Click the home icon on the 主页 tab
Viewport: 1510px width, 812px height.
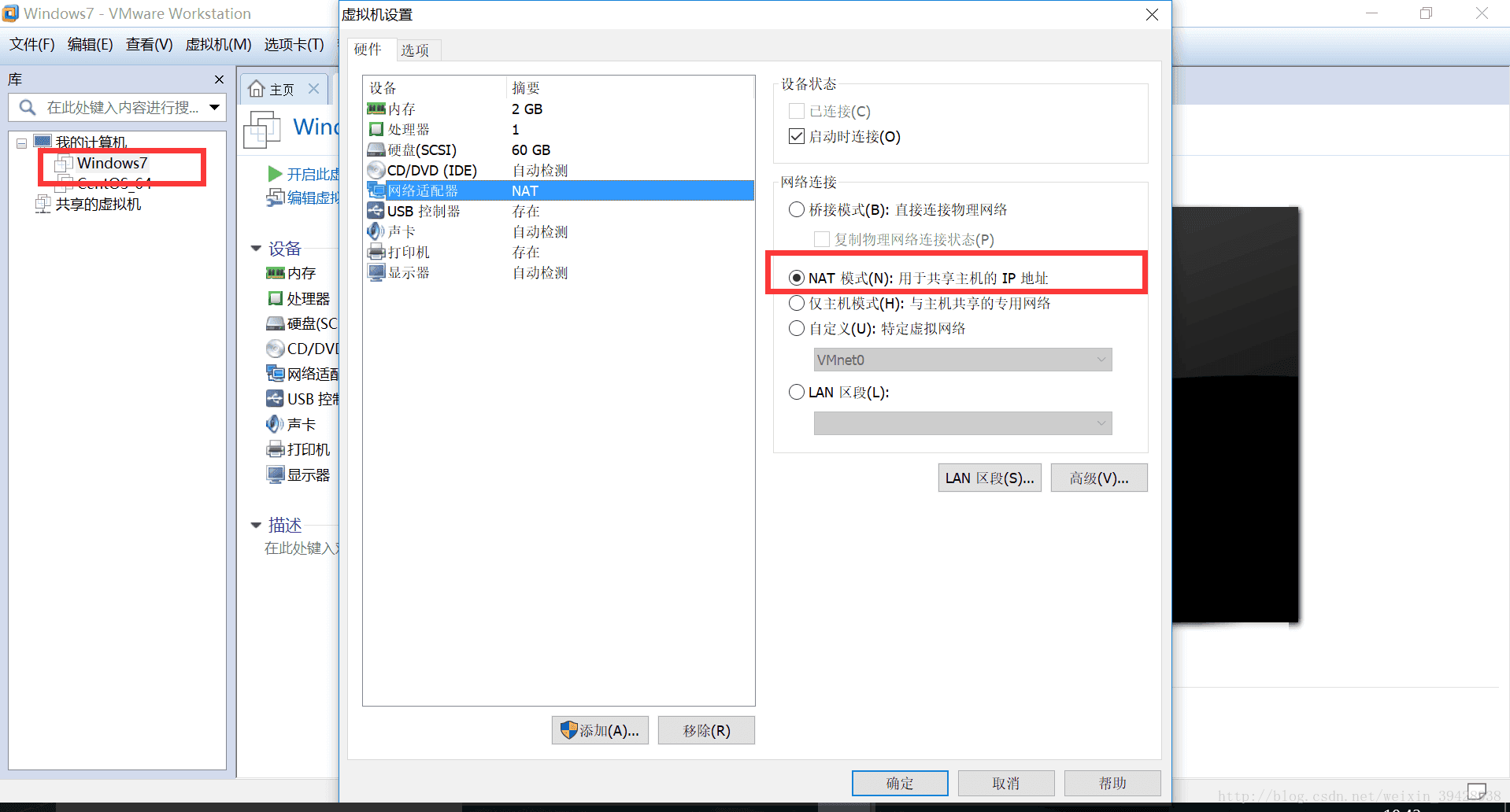click(257, 89)
